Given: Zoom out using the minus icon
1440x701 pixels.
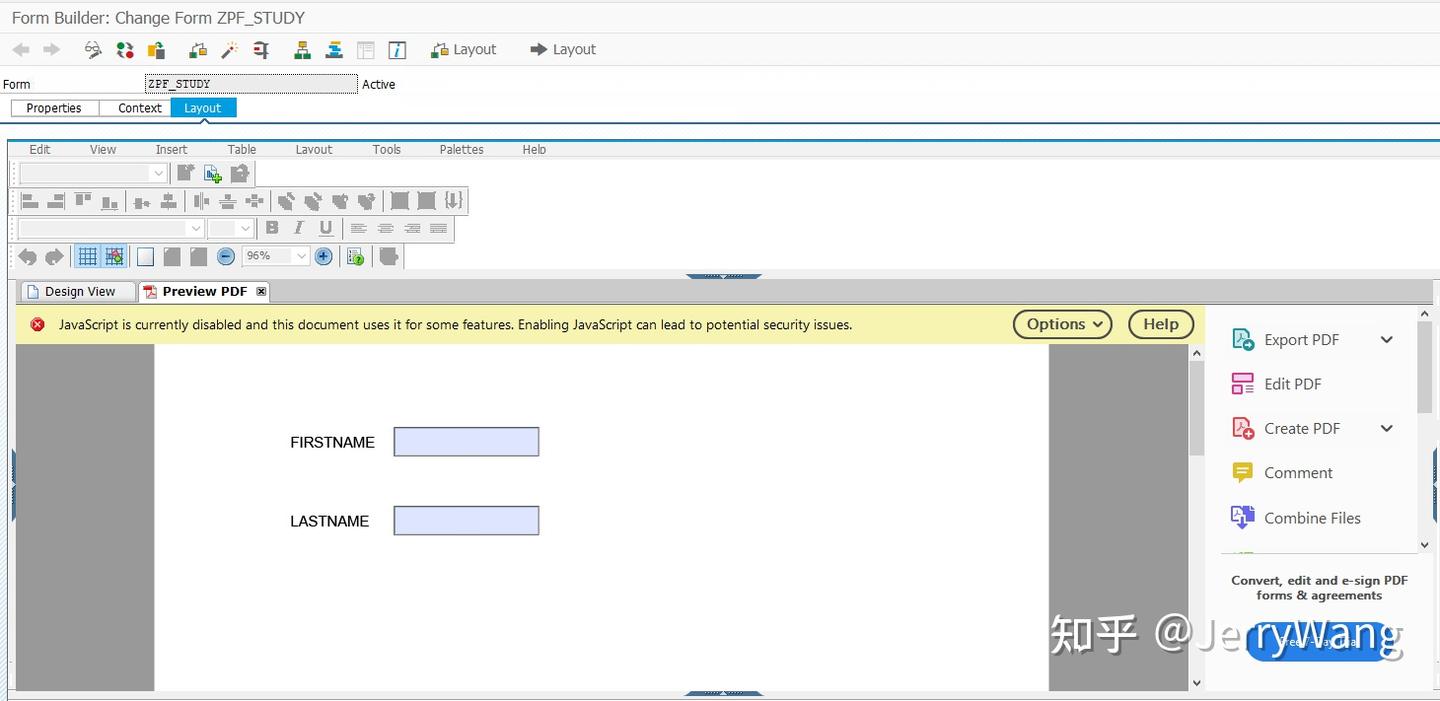Looking at the screenshot, I should (x=225, y=256).
